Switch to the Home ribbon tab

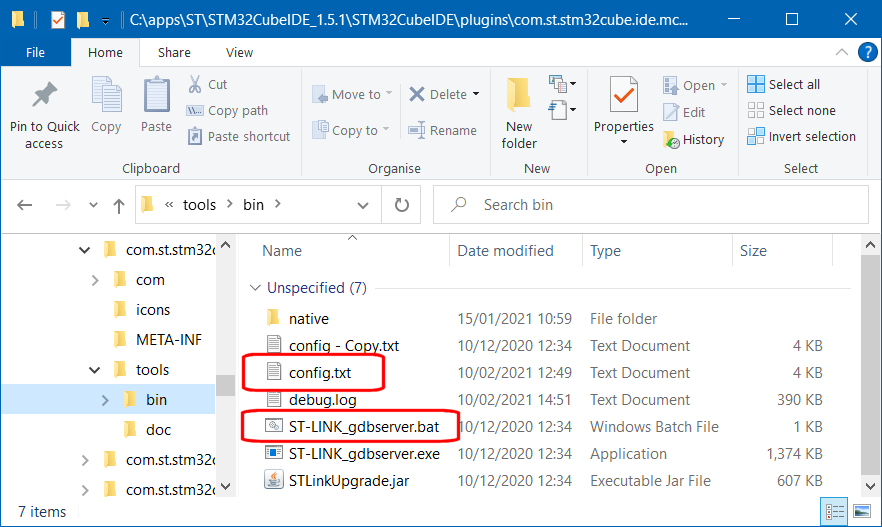[105, 52]
